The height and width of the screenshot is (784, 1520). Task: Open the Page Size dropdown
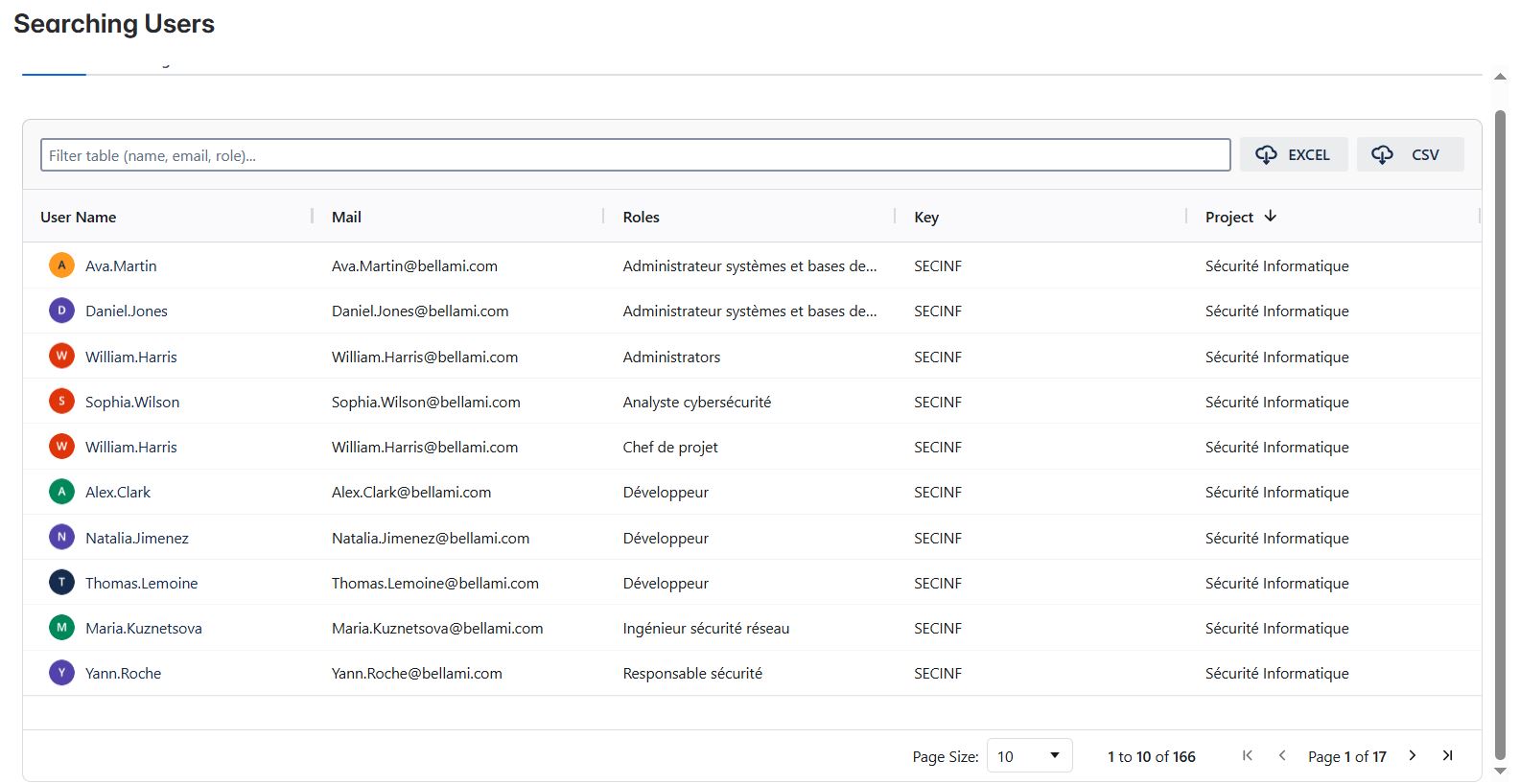point(1029,756)
